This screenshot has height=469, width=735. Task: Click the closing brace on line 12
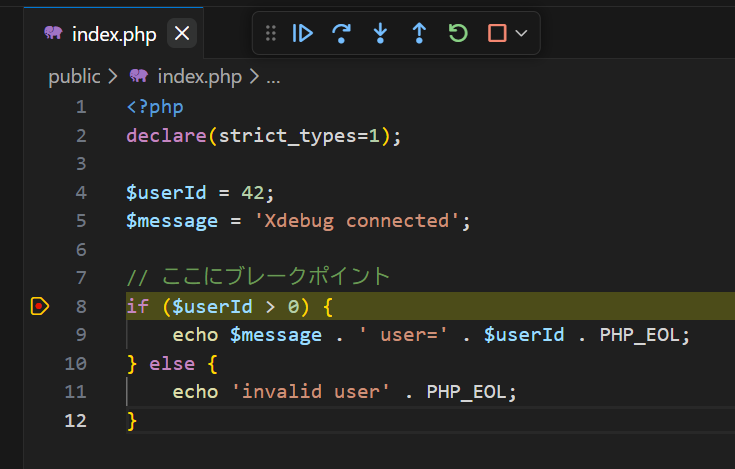click(132, 421)
